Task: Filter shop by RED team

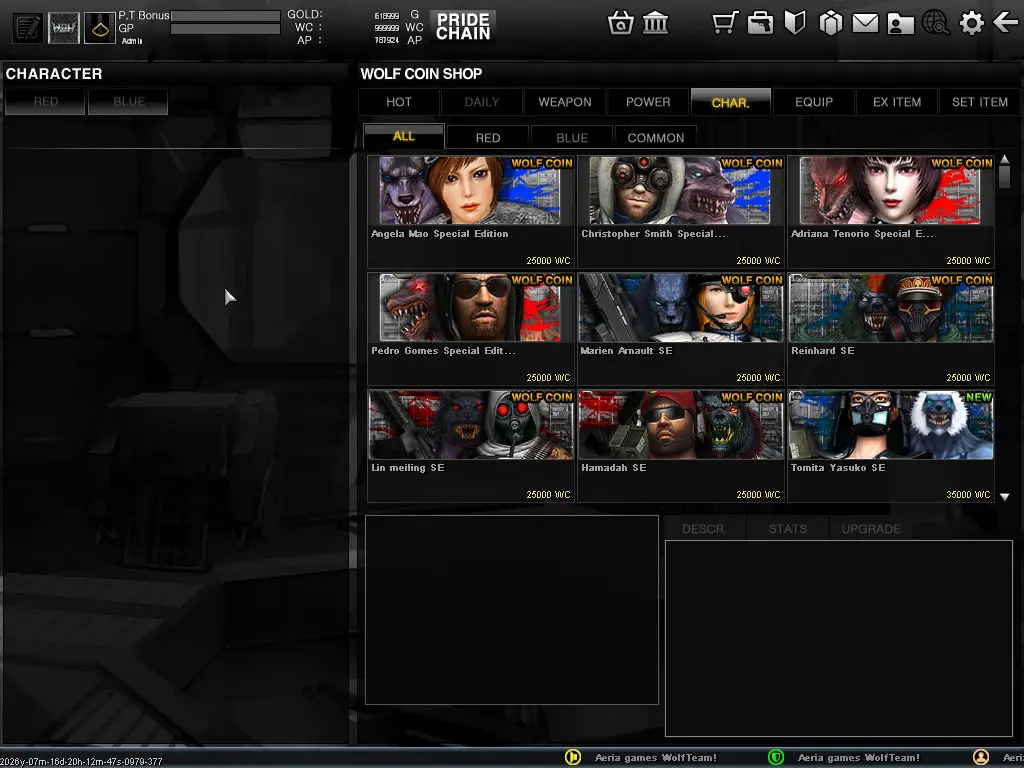Action: [488, 138]
